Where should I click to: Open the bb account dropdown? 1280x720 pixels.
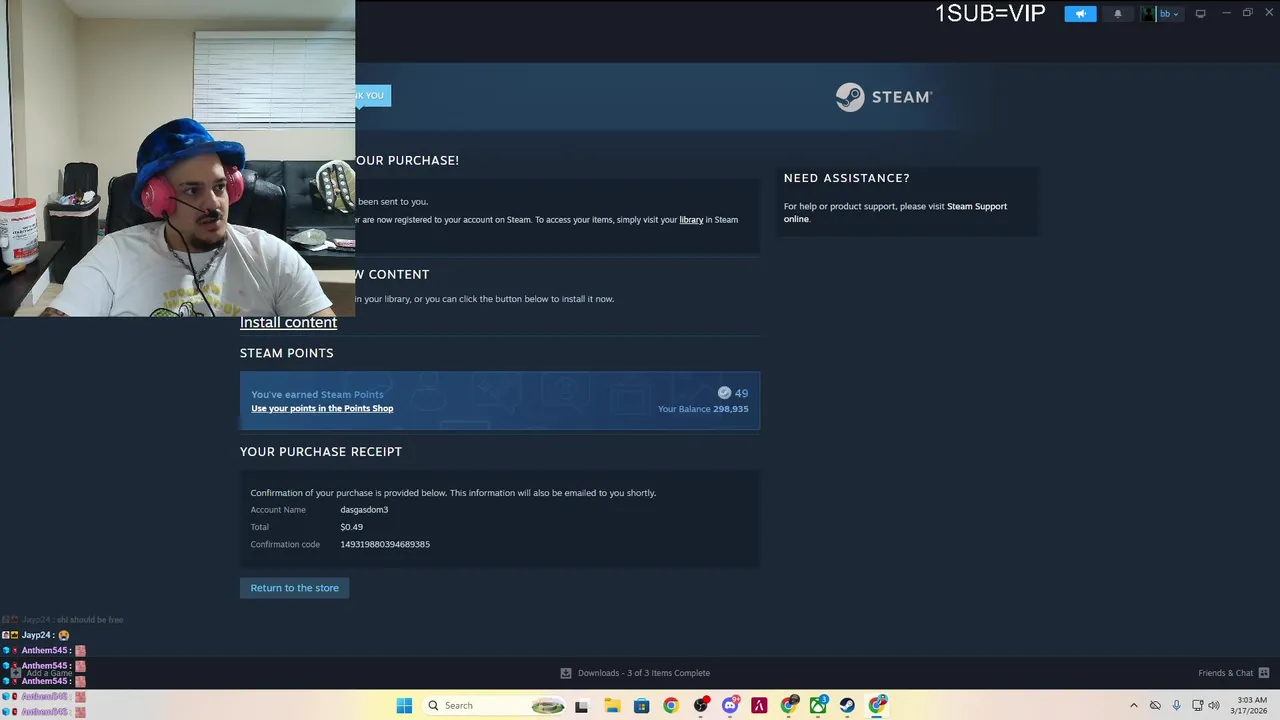tap(1169, 14)
